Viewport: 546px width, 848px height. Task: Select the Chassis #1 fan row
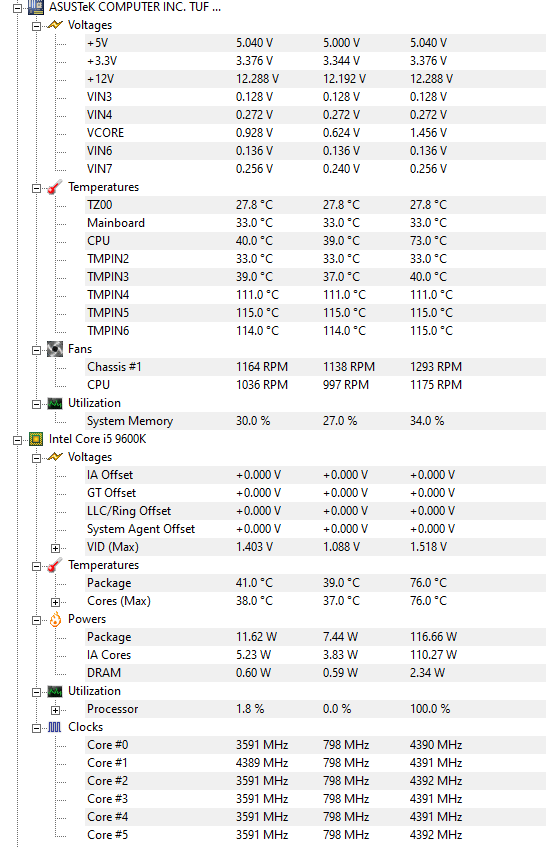pyautogui.click(x=315, y=367)
